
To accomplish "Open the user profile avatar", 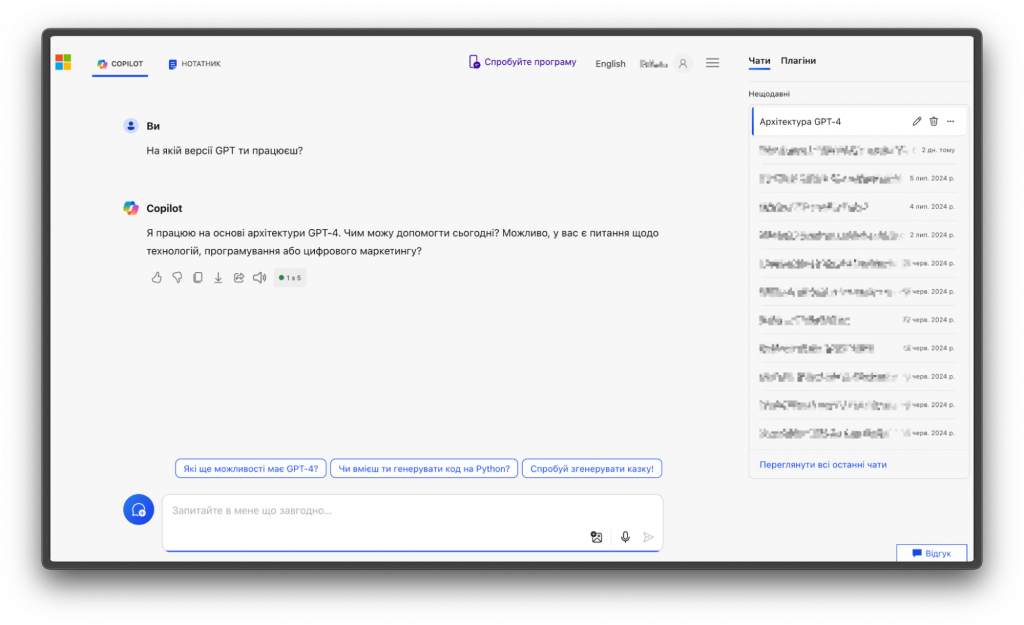I will (x=682, y=63).
